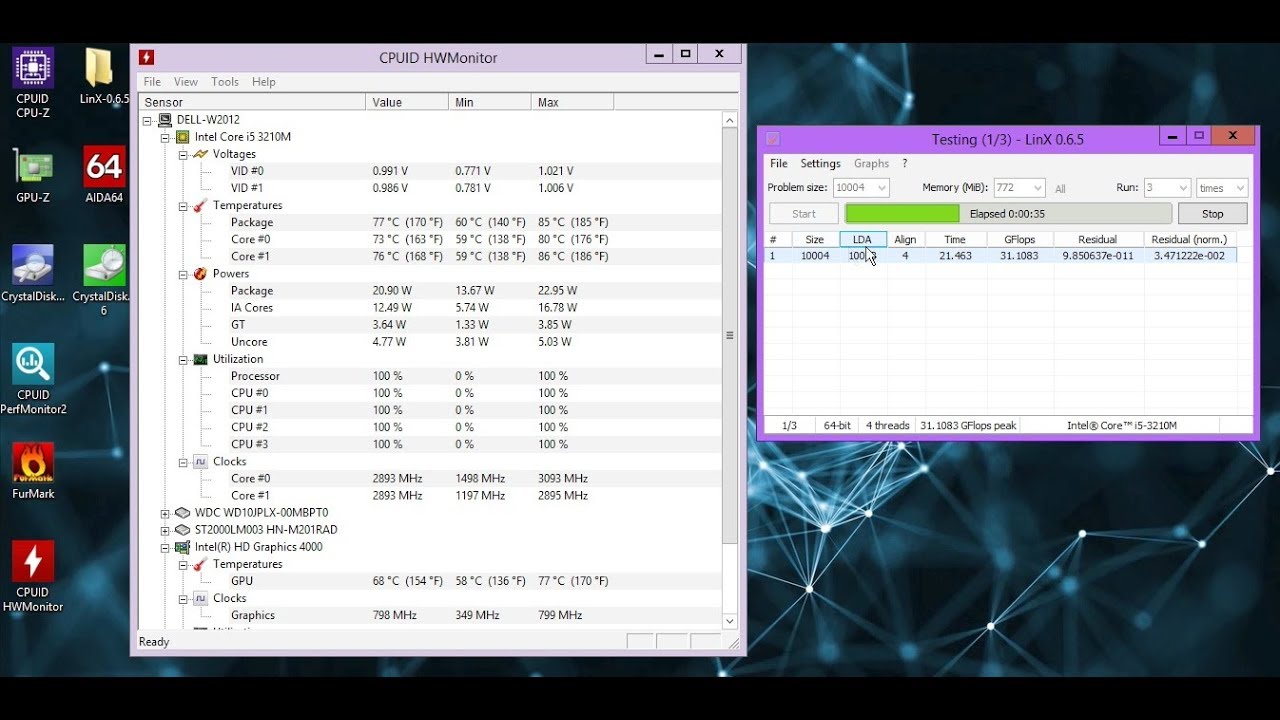Collapse the Utilization group
The width and height of the screenshot is (1280, 720).
[x=183, y=359]
